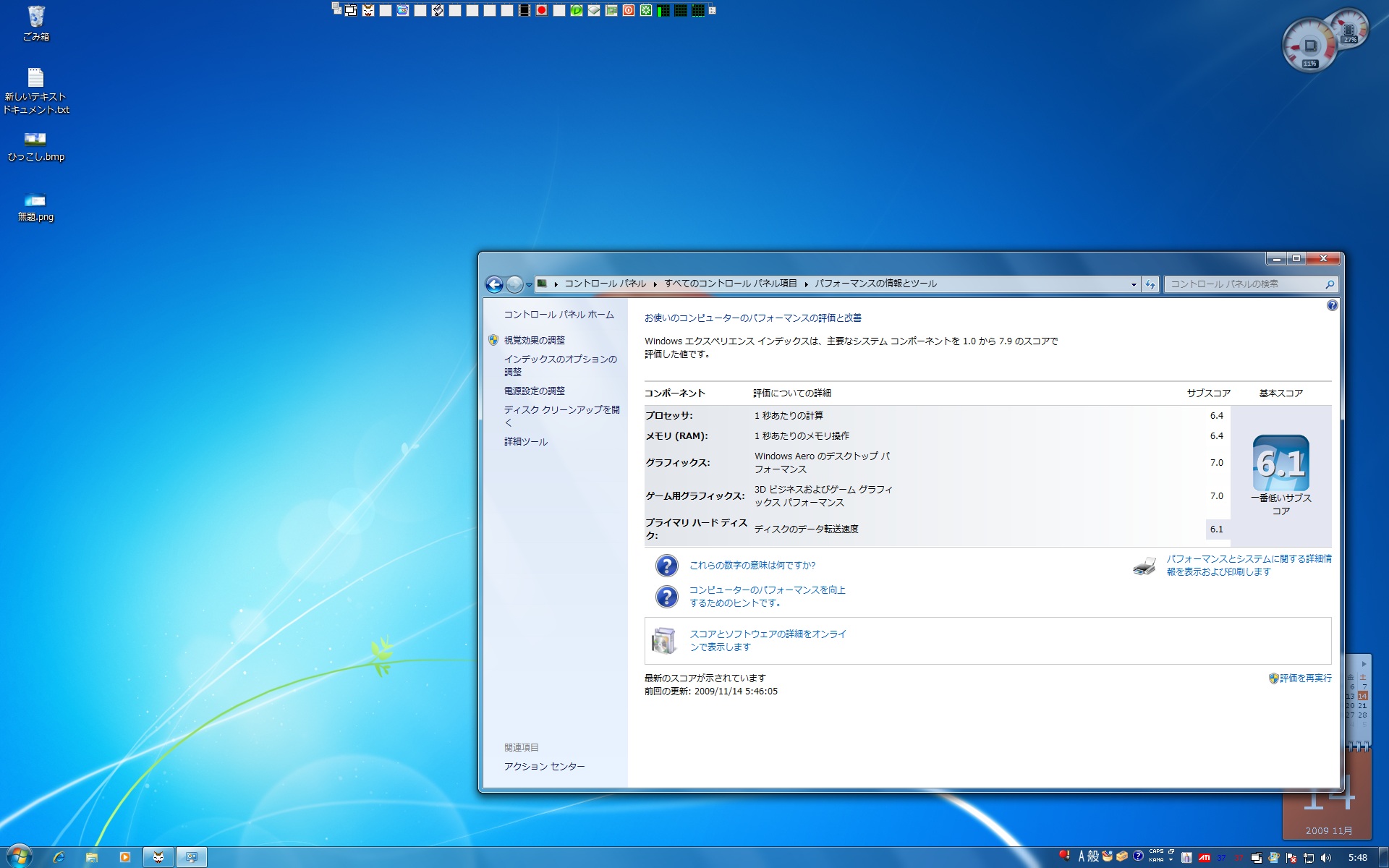Open Windows Media Player from taskbar

point(124,857)
